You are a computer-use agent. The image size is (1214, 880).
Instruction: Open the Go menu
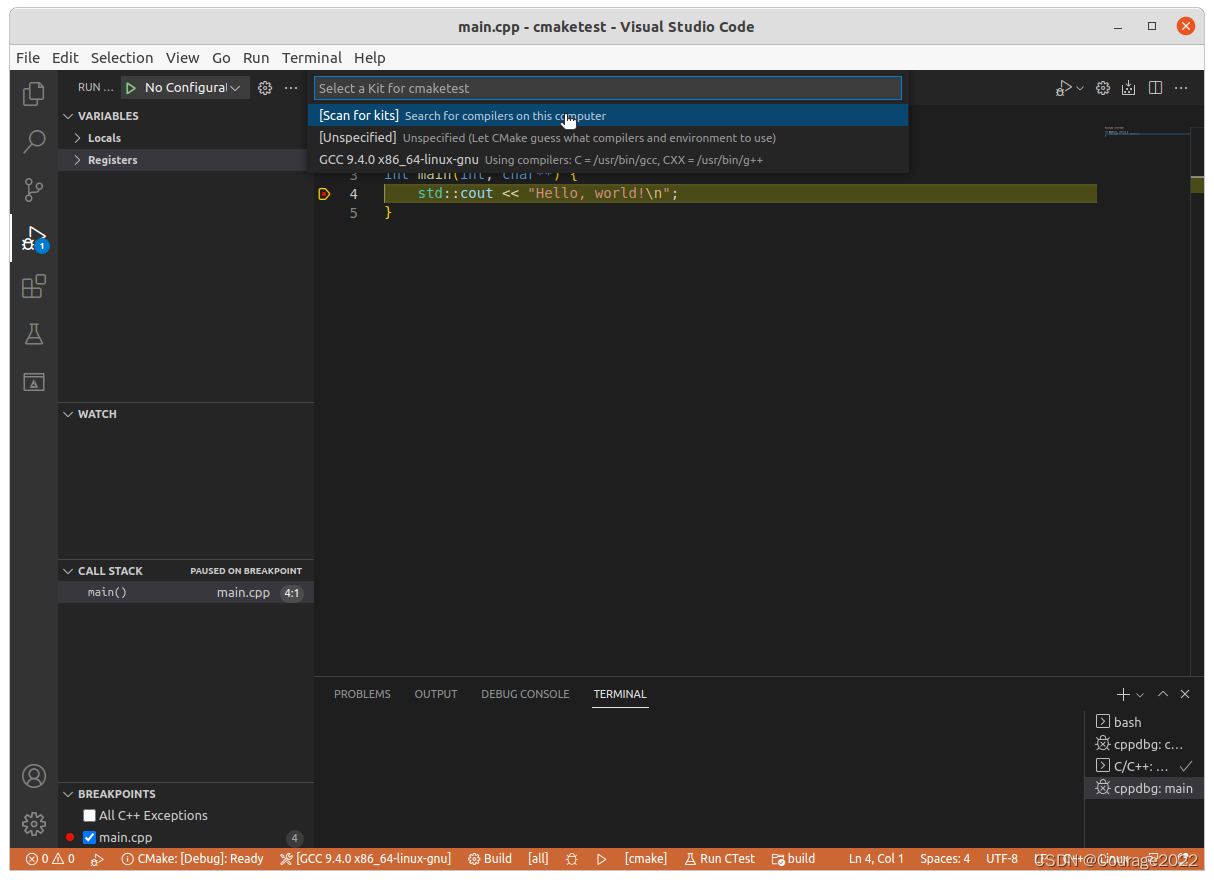point(221,58)
